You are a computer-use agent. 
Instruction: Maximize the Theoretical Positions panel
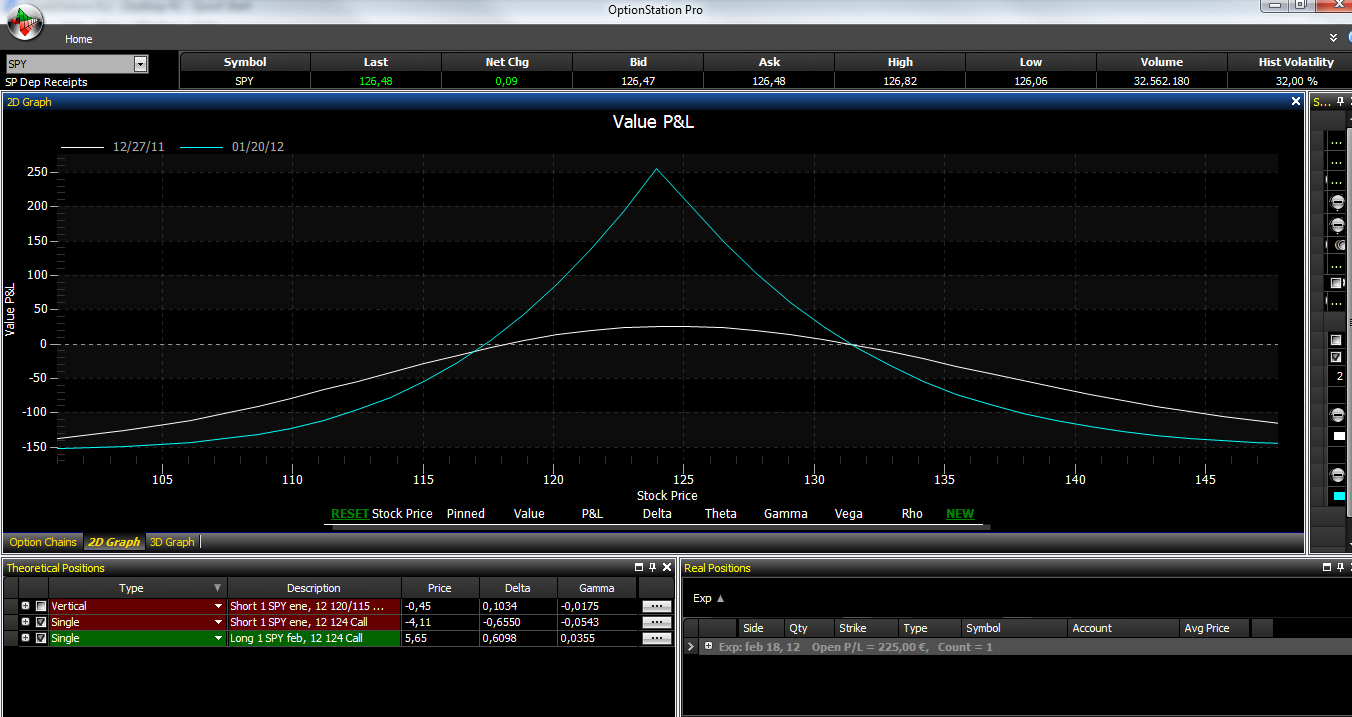[x=639, y=567]
